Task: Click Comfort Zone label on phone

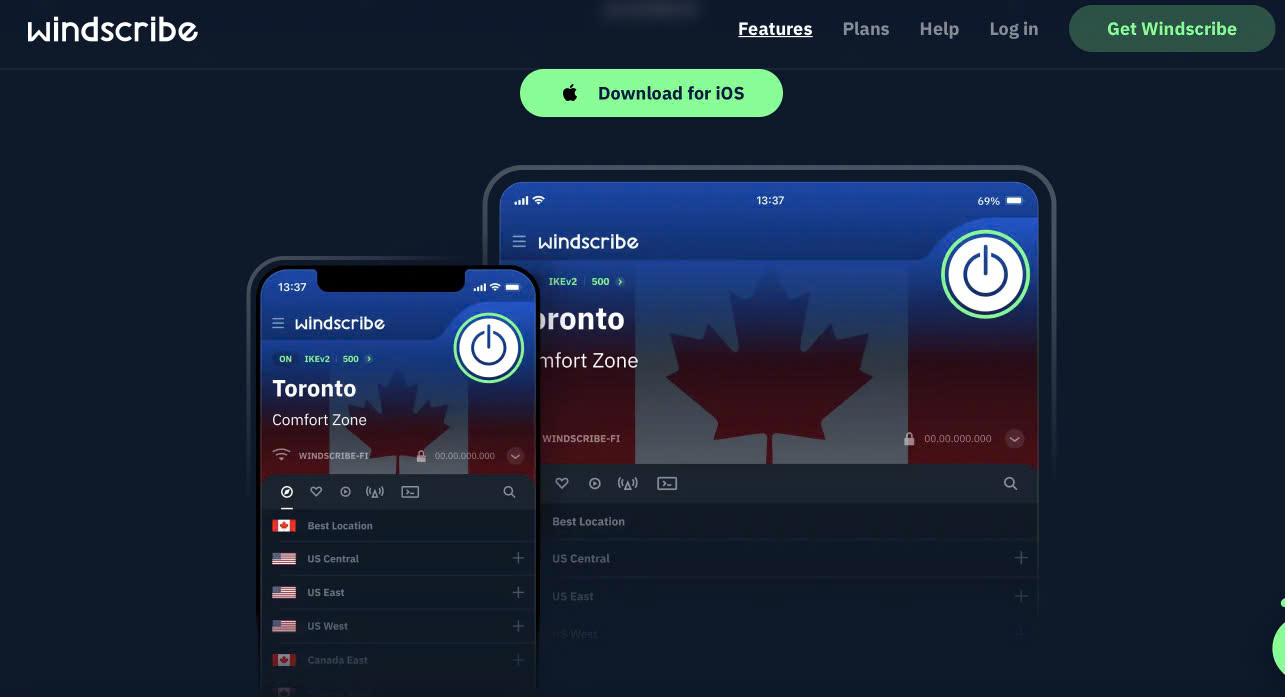Action: (319, 420)
